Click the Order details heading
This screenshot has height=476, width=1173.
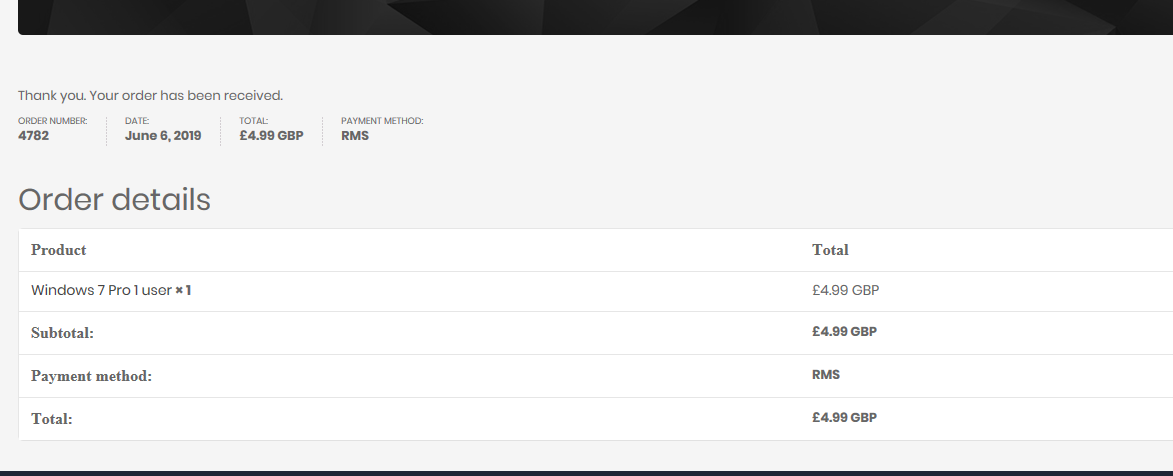(x=114, y=200)
